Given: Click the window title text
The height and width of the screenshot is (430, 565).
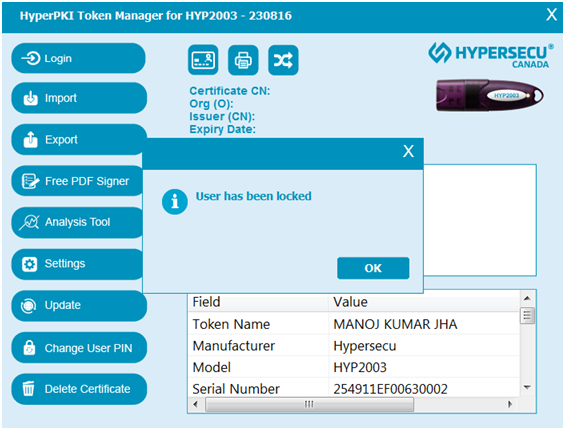Looking at the screenshot, I should [x=156, y=15].
